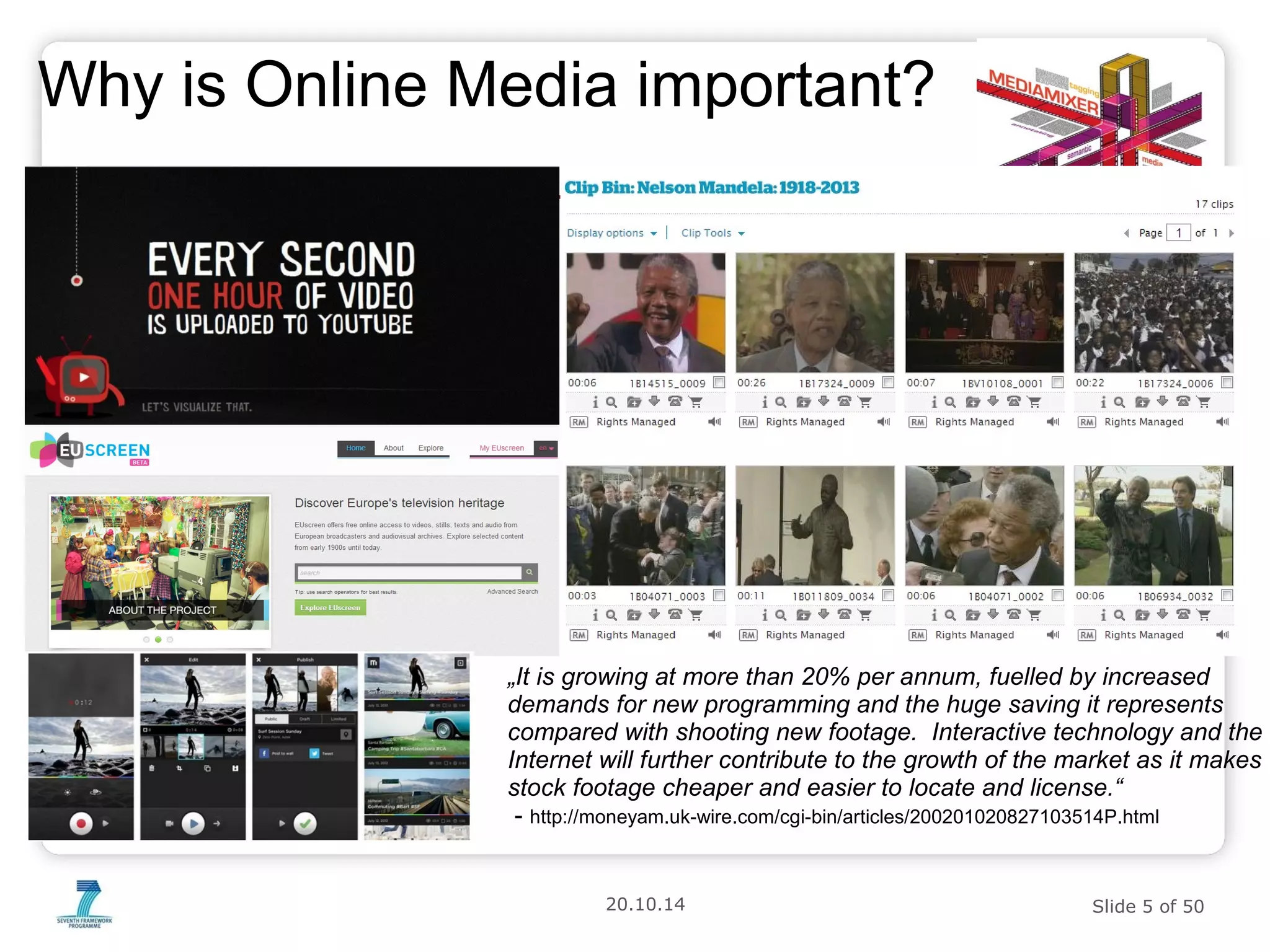Click the Explore EUscreen button
Image resolution: width=1270 pixels, height=952 pixels.
pyautogui.click(x=331, y=607)
